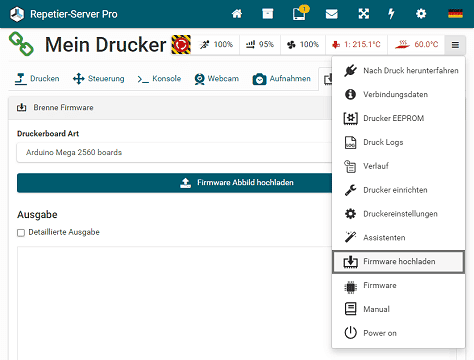Screen dimensions: 474x360
Task: Click the Druckerboard Art label
Action: pos(48,134)
